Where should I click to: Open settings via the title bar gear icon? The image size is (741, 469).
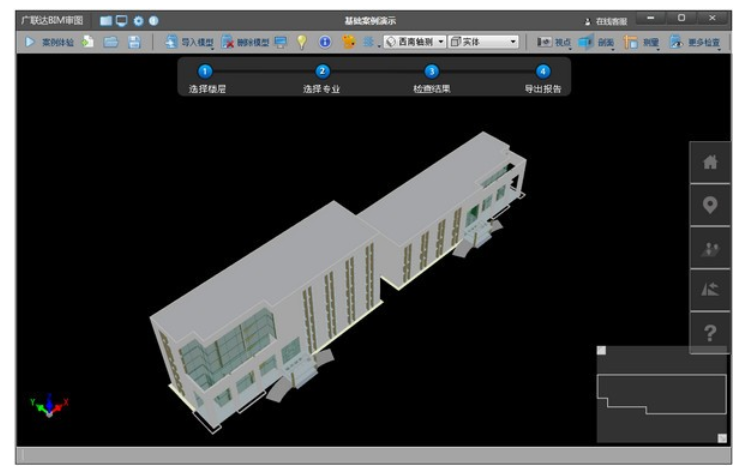point(138,21)
